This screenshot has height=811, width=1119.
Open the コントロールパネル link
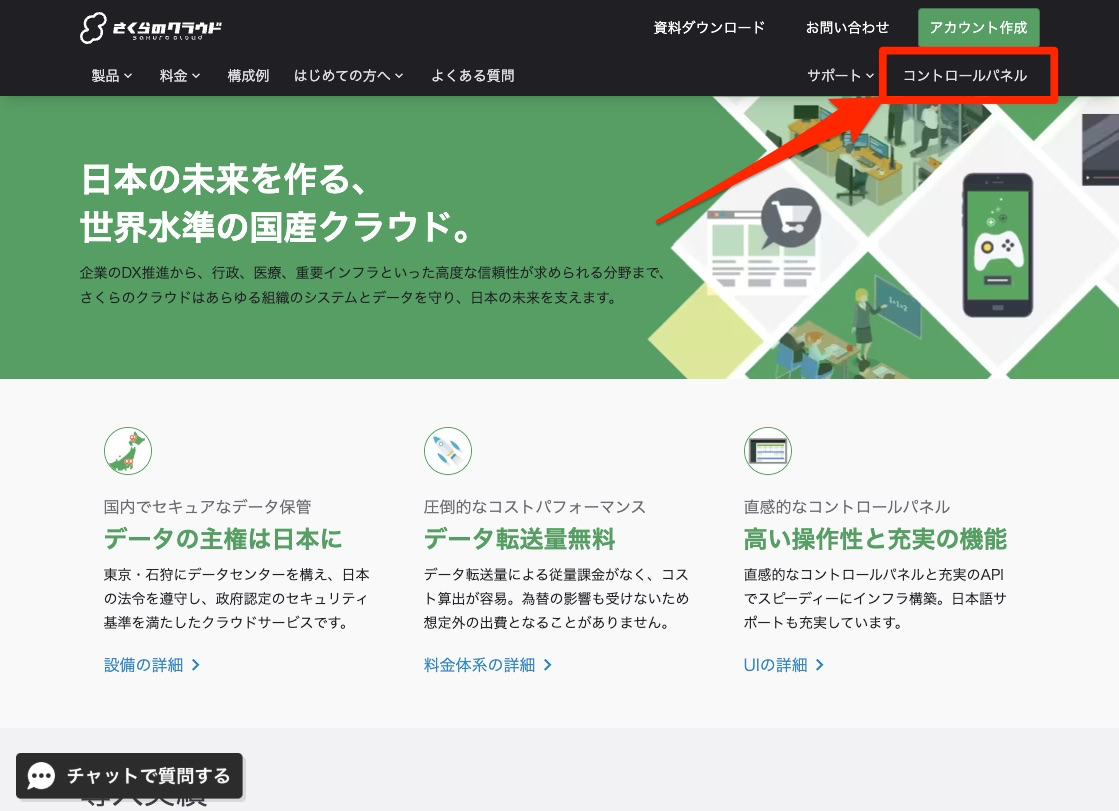click(965, 76)
